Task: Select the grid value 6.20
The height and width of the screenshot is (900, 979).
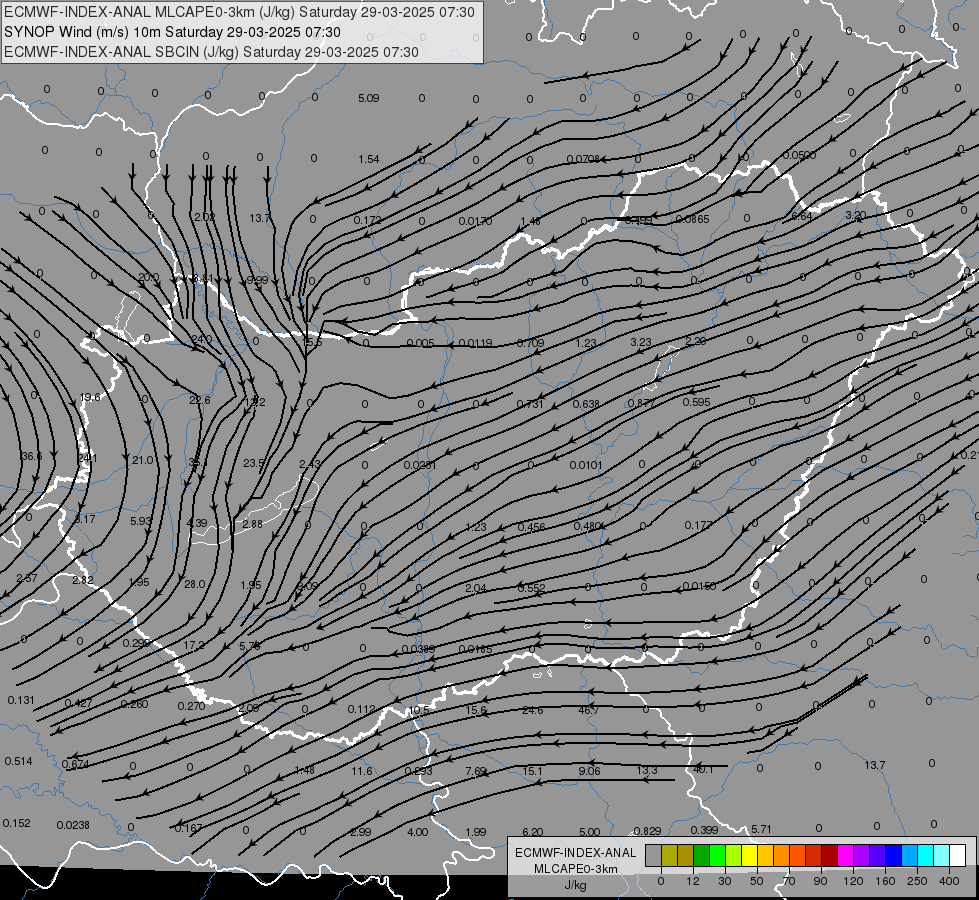Action: 533,832
